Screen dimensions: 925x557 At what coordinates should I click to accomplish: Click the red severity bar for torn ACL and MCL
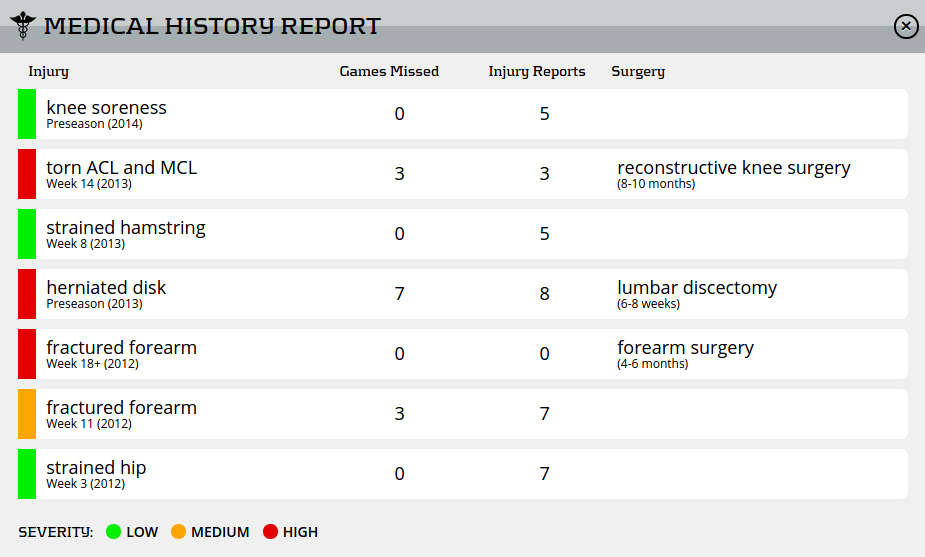pyautogui.click(x=27, y=174)
